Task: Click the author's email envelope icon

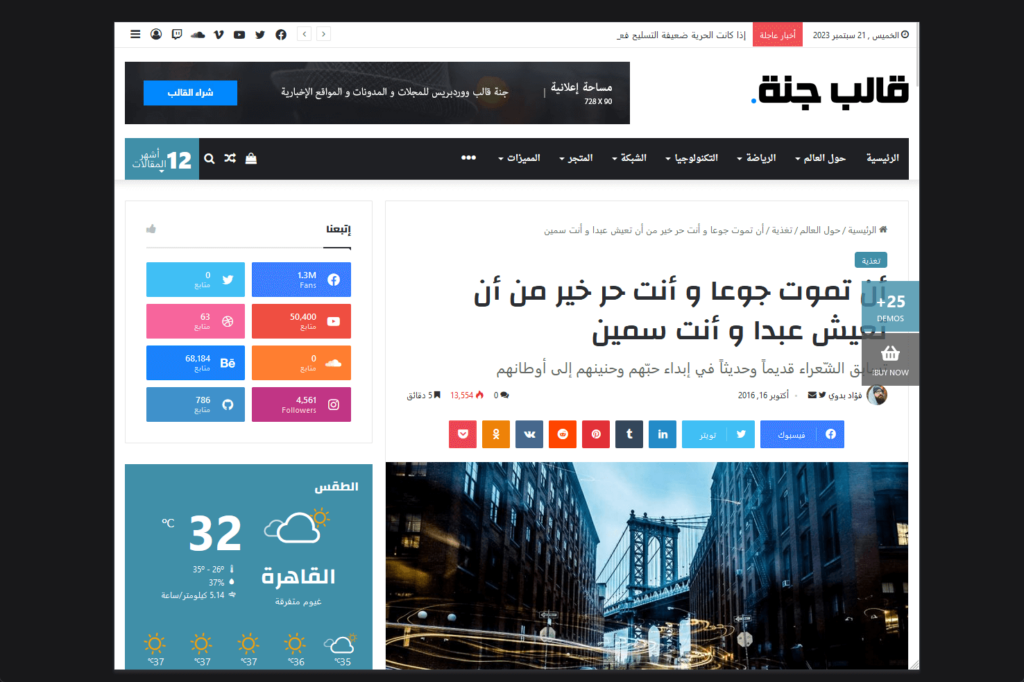Action: (812, 395)
